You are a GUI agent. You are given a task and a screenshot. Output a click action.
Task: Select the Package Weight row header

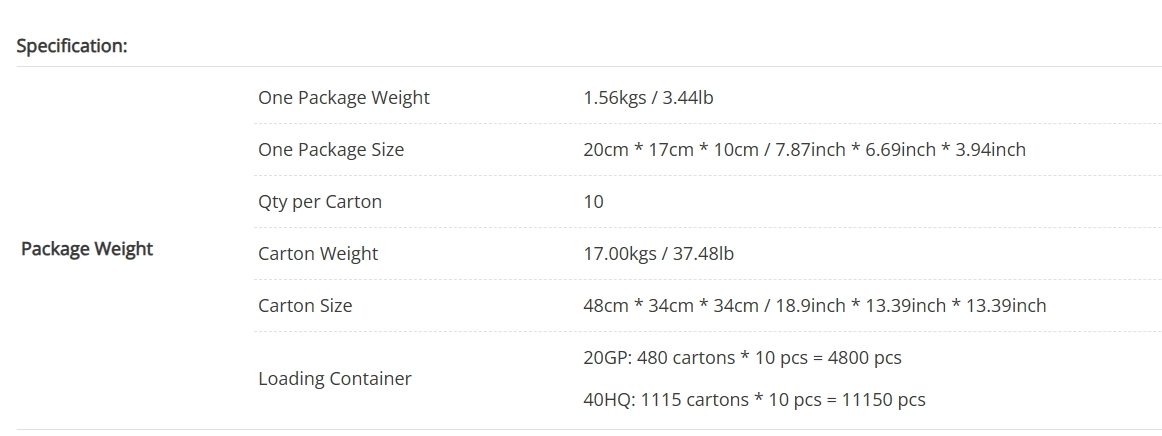pos(87,249)
